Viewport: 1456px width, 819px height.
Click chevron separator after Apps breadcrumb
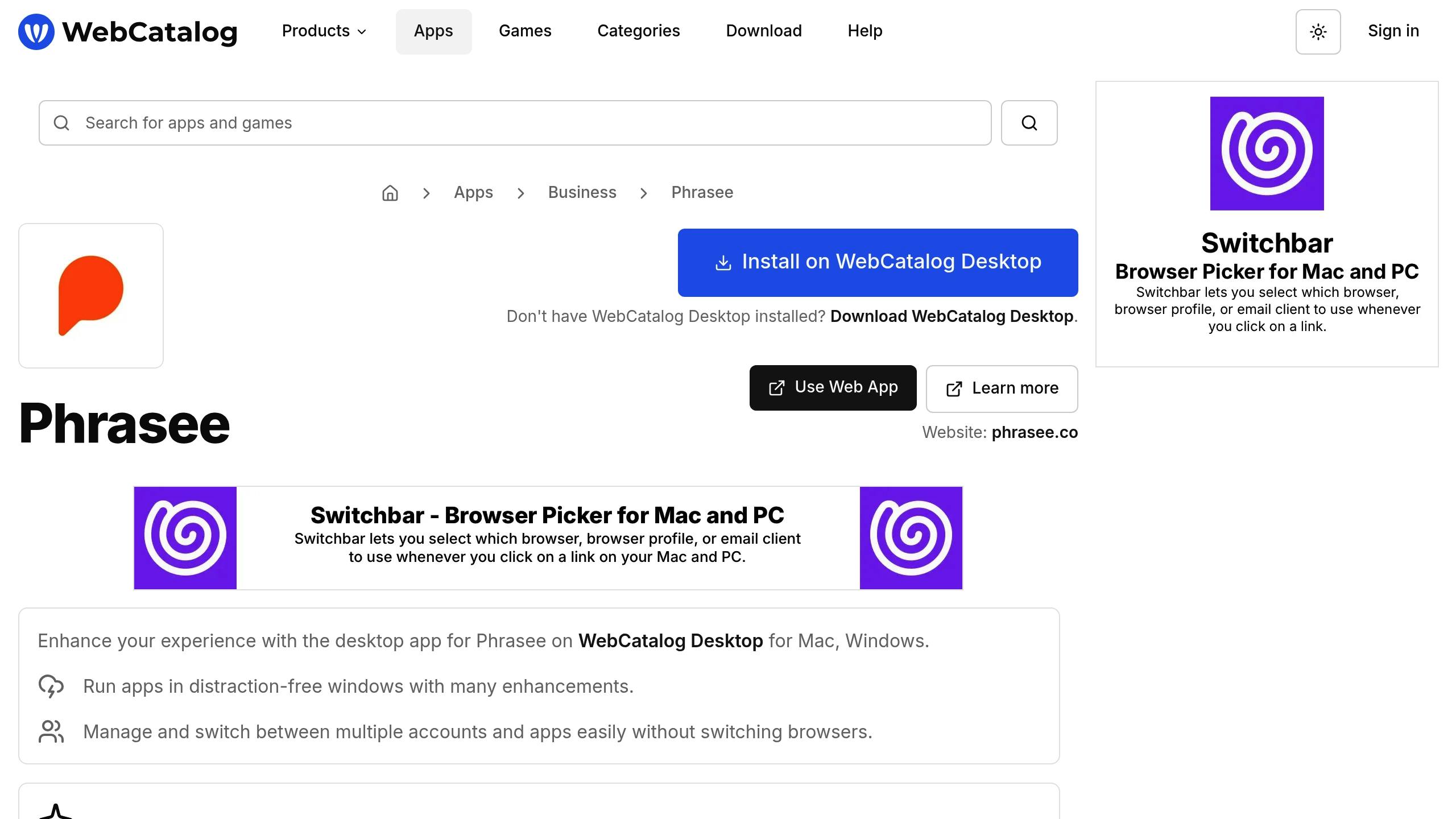(520, 193)
